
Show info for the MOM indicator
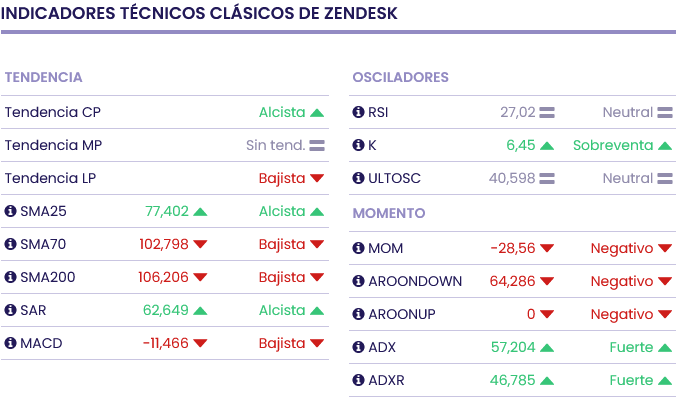pyautogui.click(x=359, y=249)
